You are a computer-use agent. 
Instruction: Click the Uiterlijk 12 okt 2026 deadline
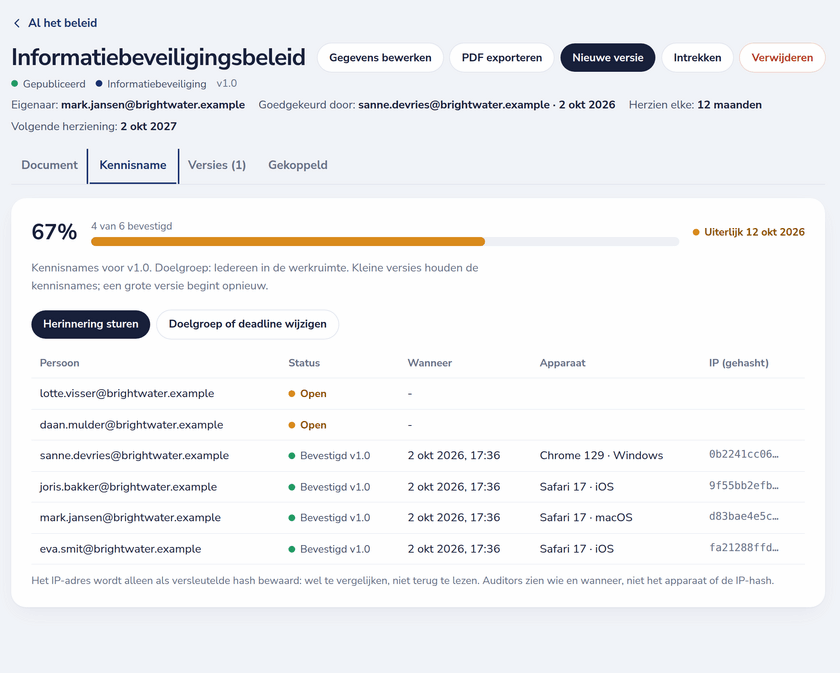(x=748, y=232)
